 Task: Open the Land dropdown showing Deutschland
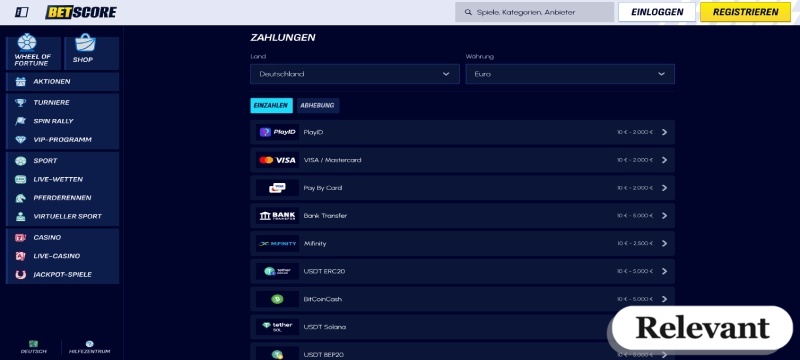point(355,74)
